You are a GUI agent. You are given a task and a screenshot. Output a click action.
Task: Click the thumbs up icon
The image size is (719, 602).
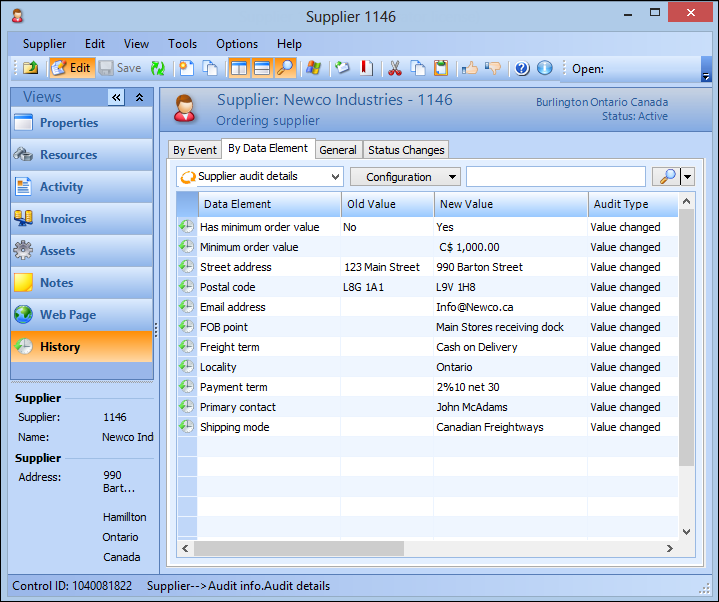470,68
